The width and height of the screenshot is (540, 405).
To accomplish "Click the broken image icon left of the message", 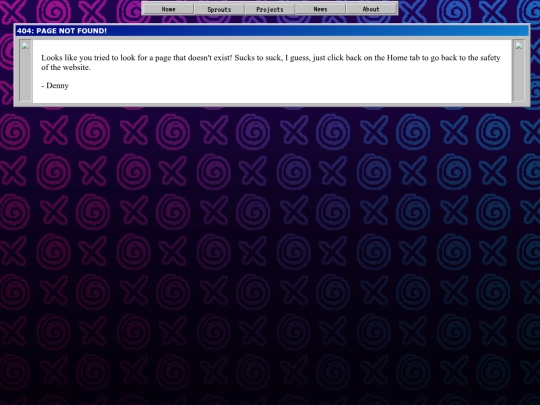I will tap(25, 46).
